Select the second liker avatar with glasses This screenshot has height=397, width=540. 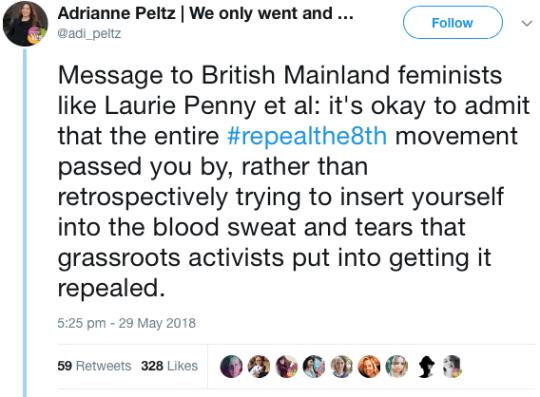259,366
